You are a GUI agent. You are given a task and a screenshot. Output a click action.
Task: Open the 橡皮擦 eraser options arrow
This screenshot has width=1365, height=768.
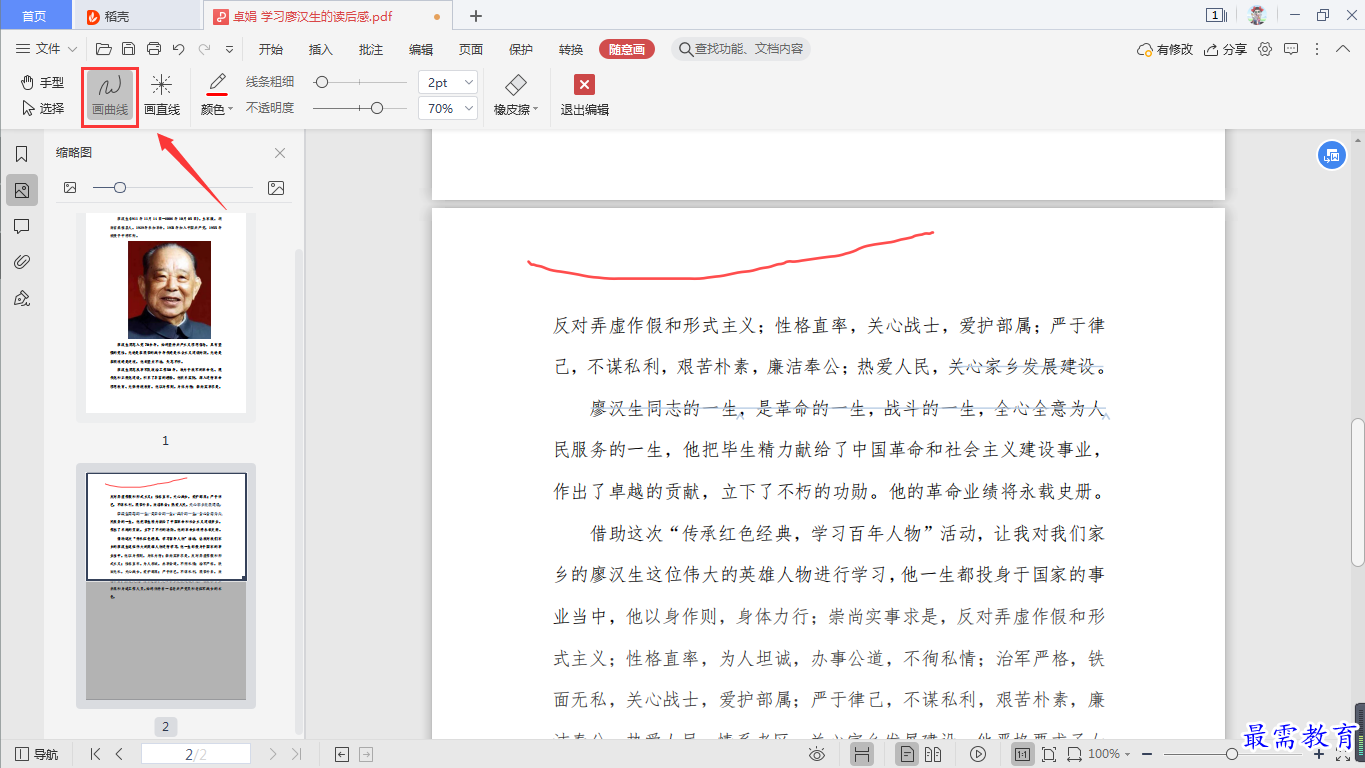pos(536,110)
